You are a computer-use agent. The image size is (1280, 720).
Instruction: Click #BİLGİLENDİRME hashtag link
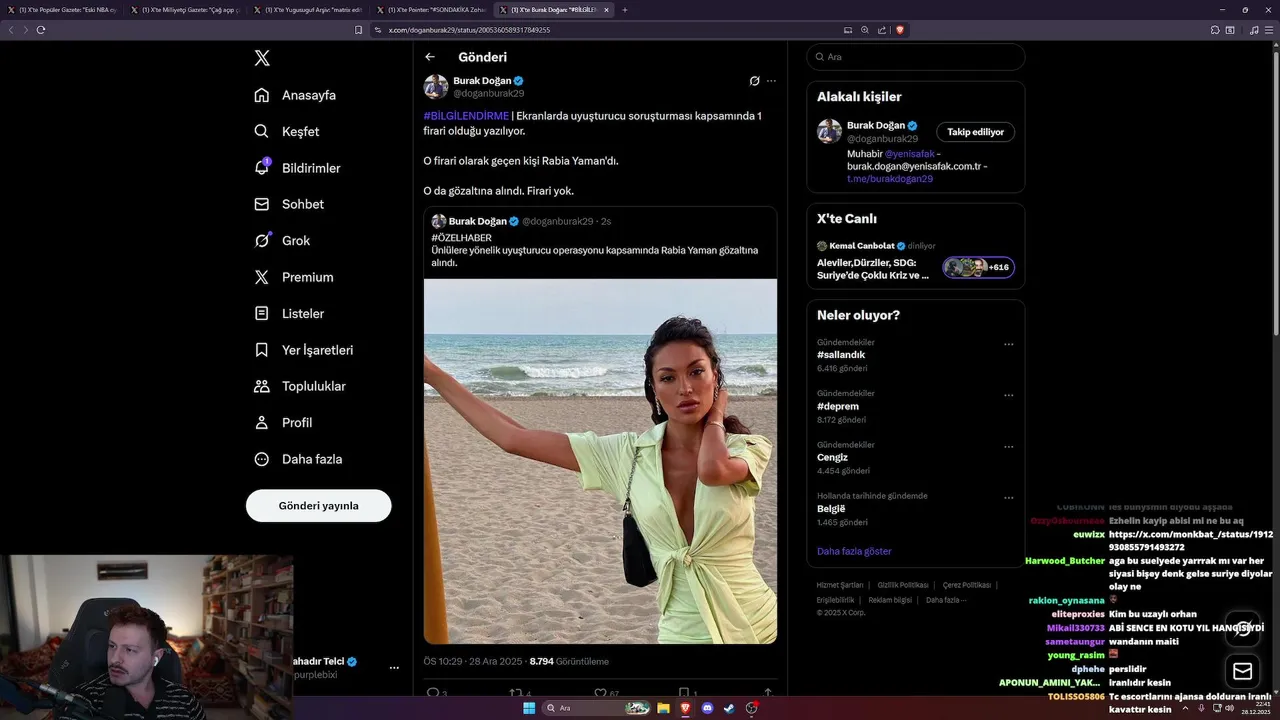tap(466, 116)
